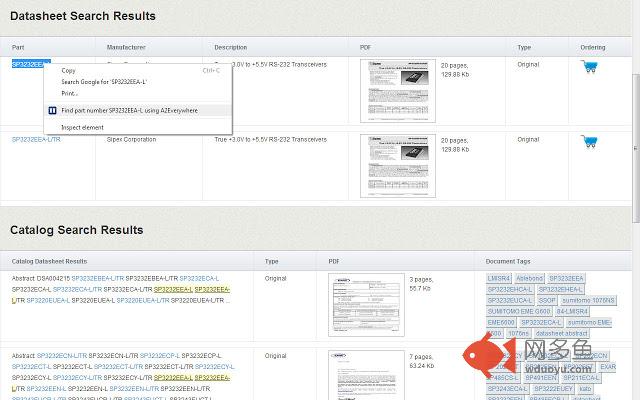Click the Manufacturer column header
The width and height of the screenshot is (640, 400).
click(x=126, y=47)
